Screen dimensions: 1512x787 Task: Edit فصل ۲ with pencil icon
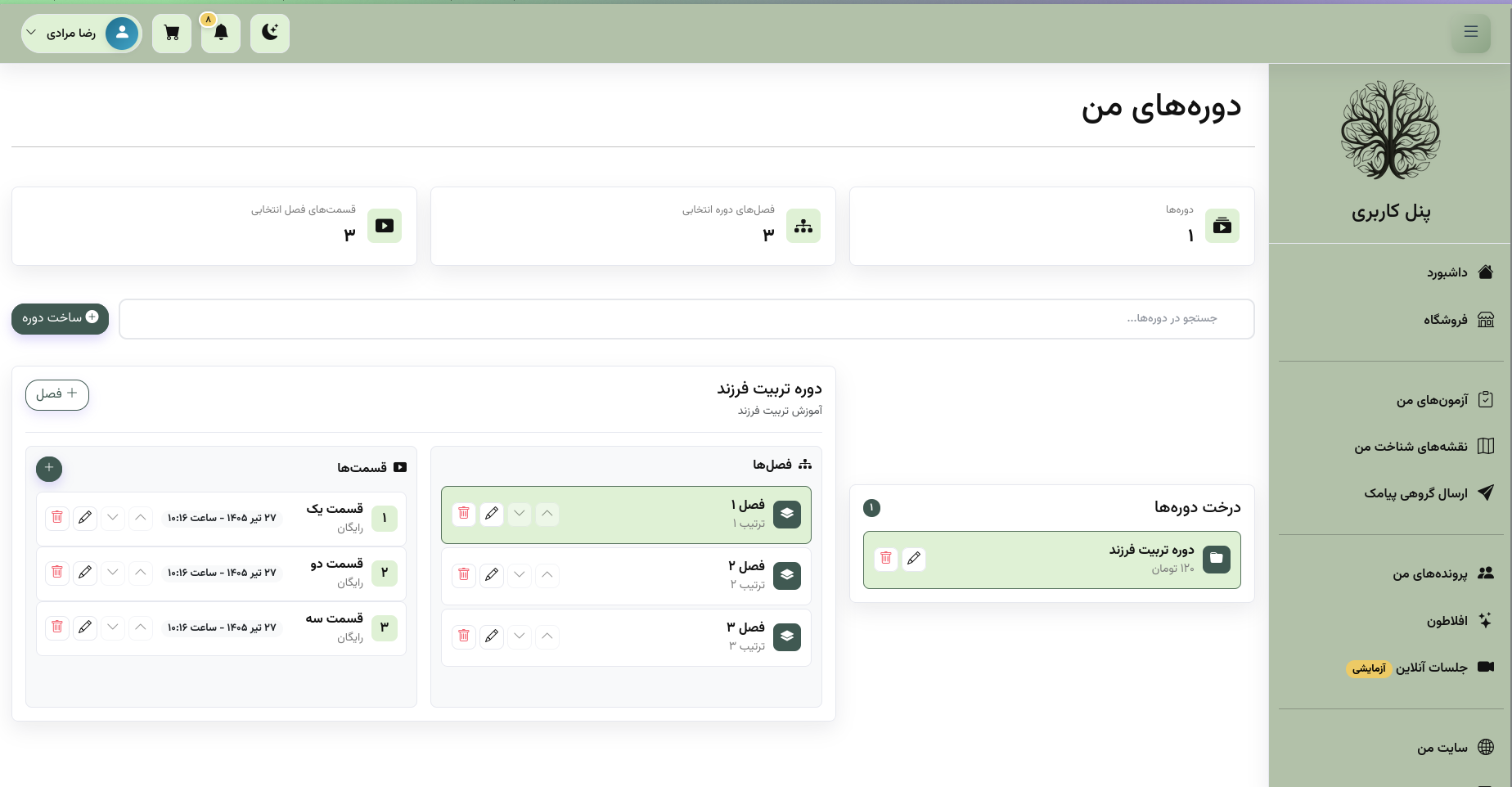point(492,575)
